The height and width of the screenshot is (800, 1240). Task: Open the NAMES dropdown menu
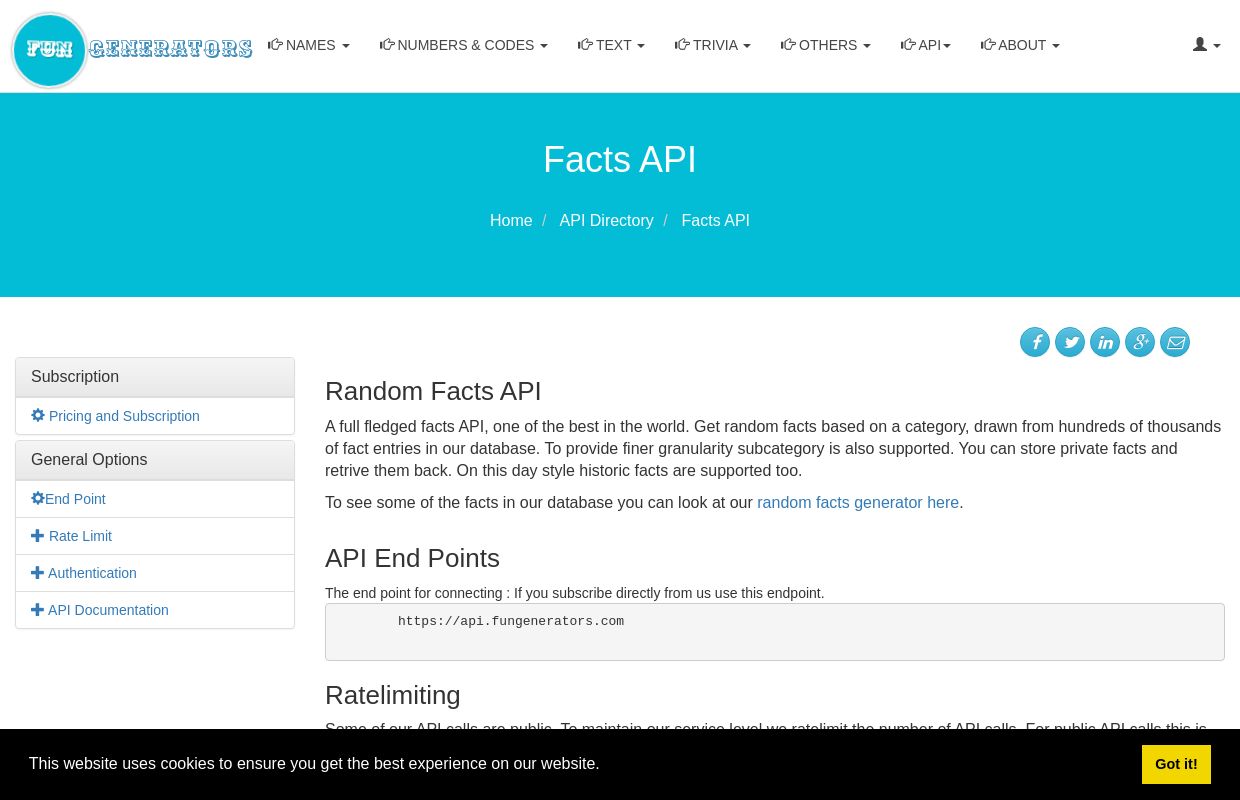pyautogui.click(x=309, y=45)
